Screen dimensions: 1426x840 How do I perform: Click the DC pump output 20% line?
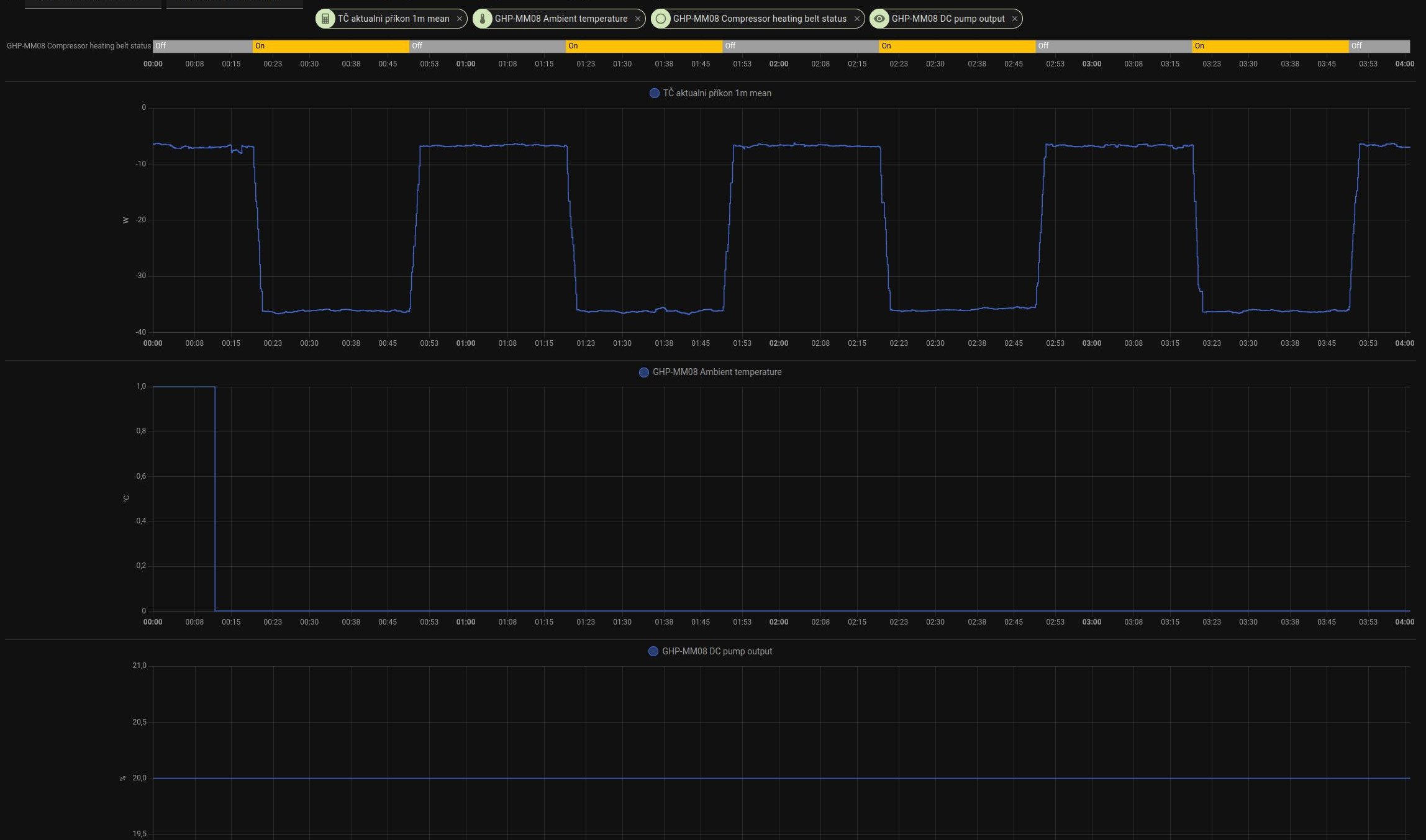point(780,778)
